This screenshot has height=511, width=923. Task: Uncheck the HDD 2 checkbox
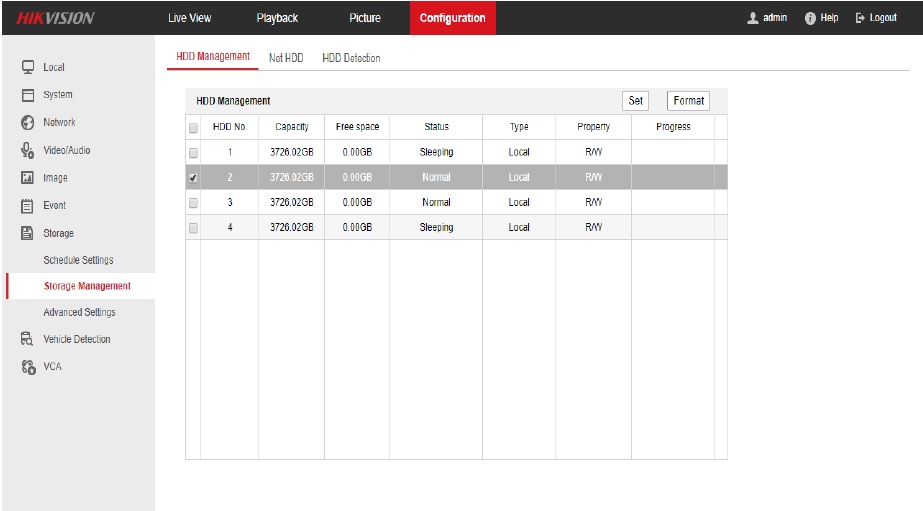(x=193, y=178)
